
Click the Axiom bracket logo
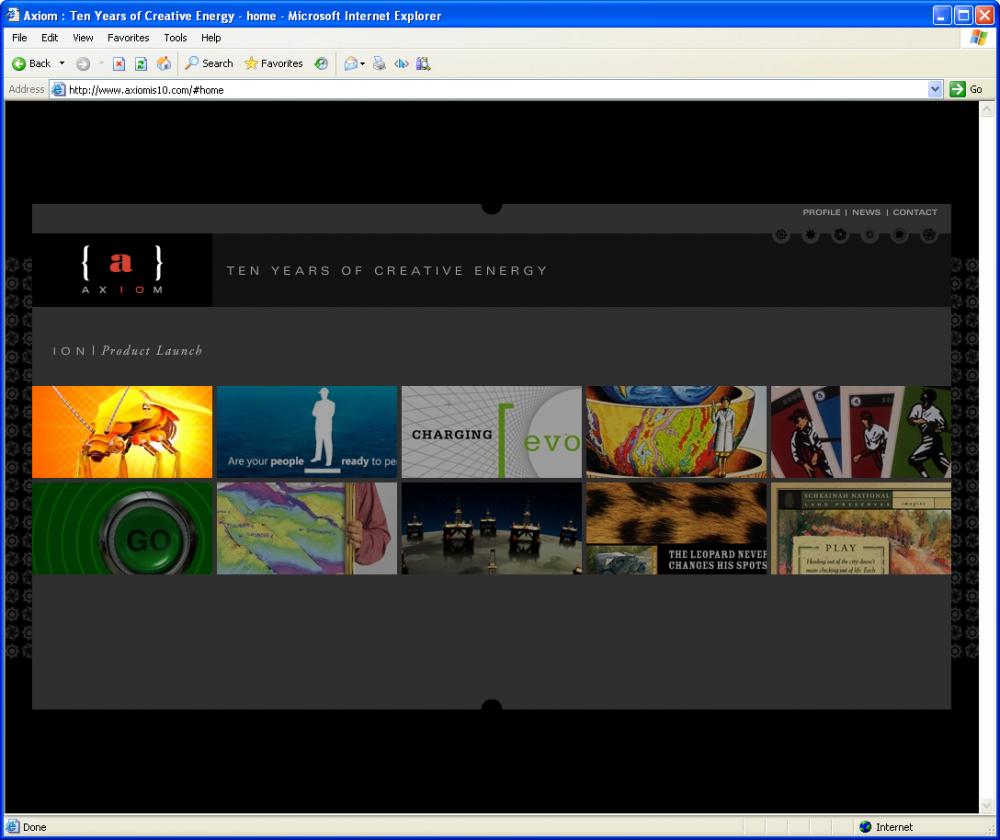pos(121,270)
